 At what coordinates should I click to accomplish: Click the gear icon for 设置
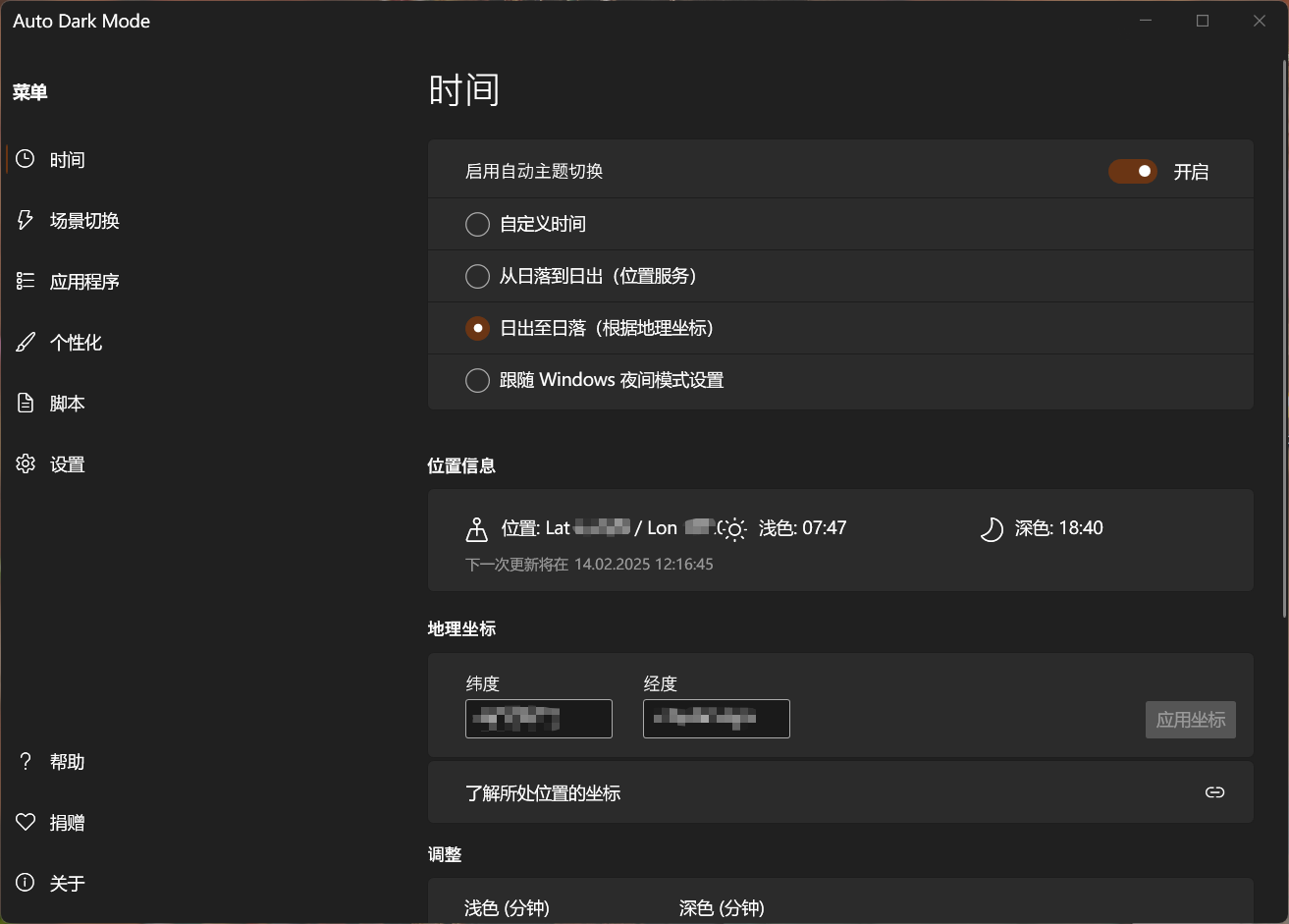pyautogui.click(x=26, y=463)
